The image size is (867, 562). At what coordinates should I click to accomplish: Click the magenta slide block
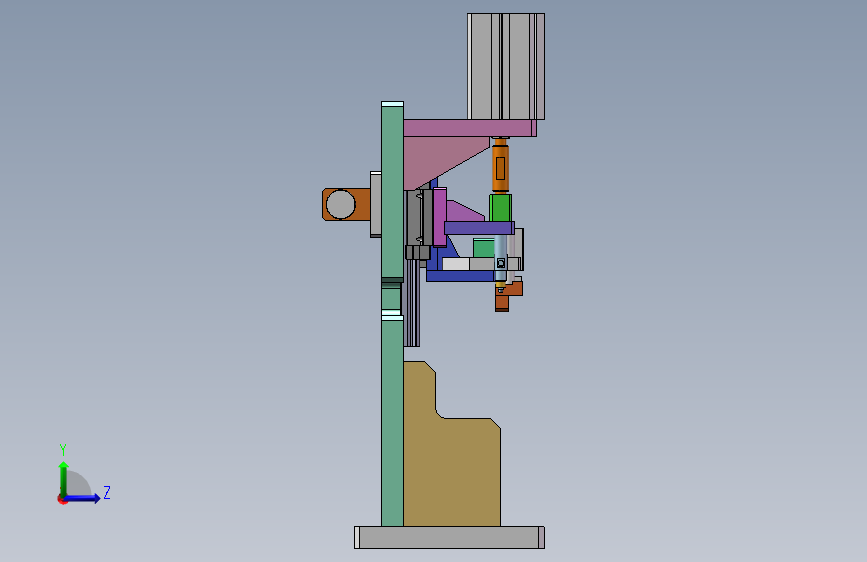tap(440, 217)
